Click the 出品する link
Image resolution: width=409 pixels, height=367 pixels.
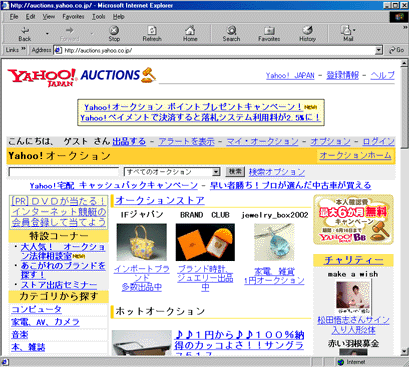(129, 141)
